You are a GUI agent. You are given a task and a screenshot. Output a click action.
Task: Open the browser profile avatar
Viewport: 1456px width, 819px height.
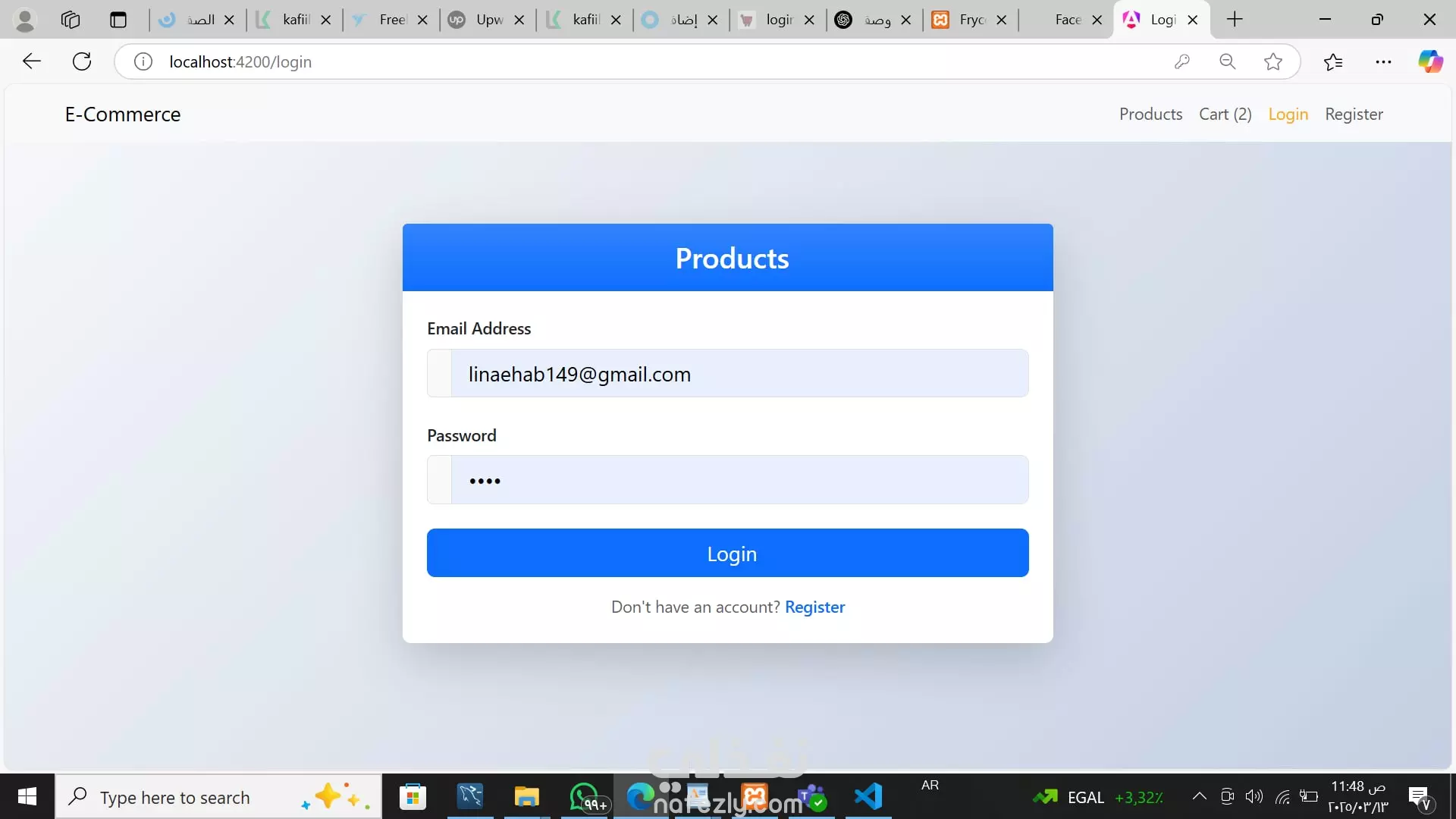25,20
